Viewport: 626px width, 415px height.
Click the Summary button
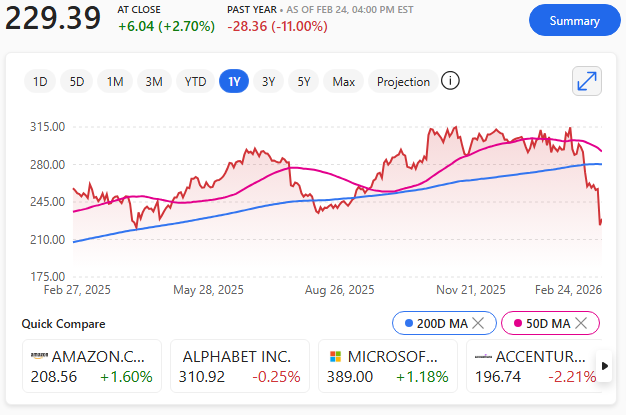click(574, 20)
